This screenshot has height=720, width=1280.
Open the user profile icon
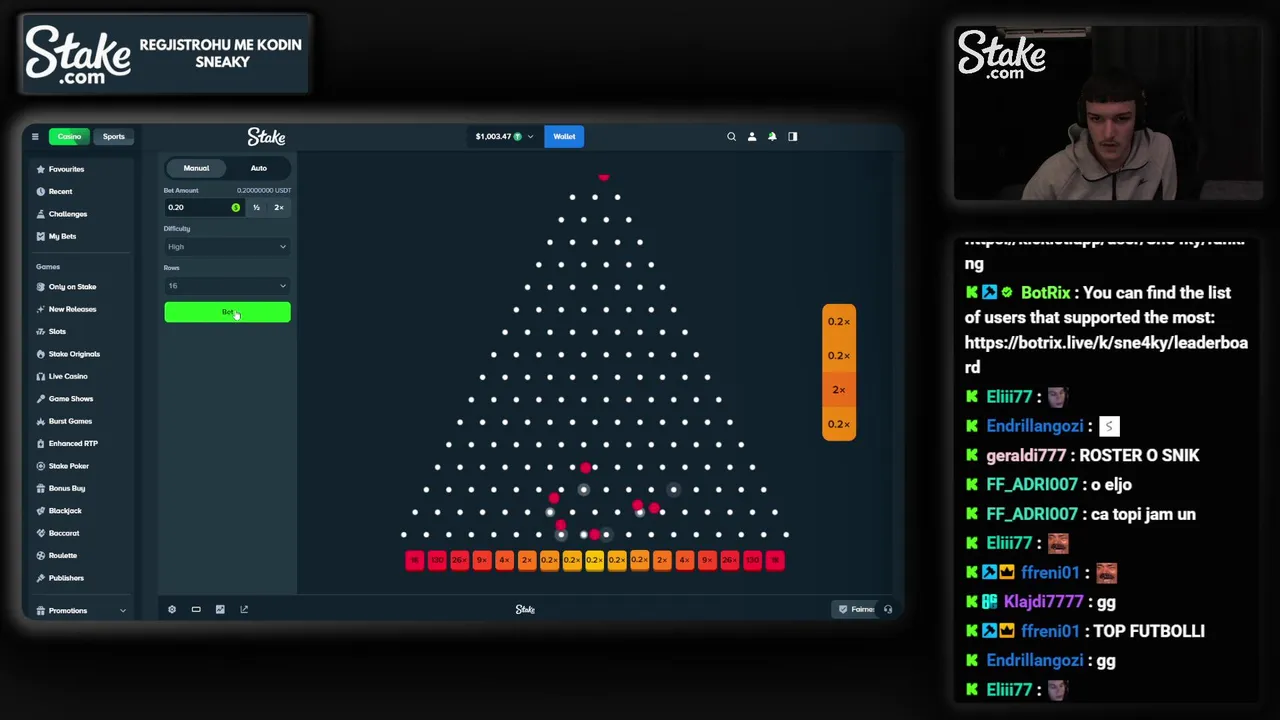click(x=752, y=137)
